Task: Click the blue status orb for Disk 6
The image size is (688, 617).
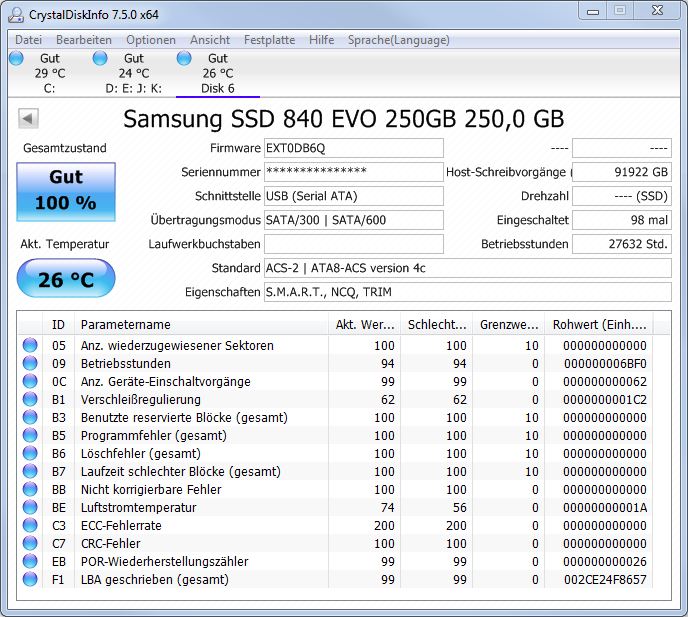Action: [184, 58]
